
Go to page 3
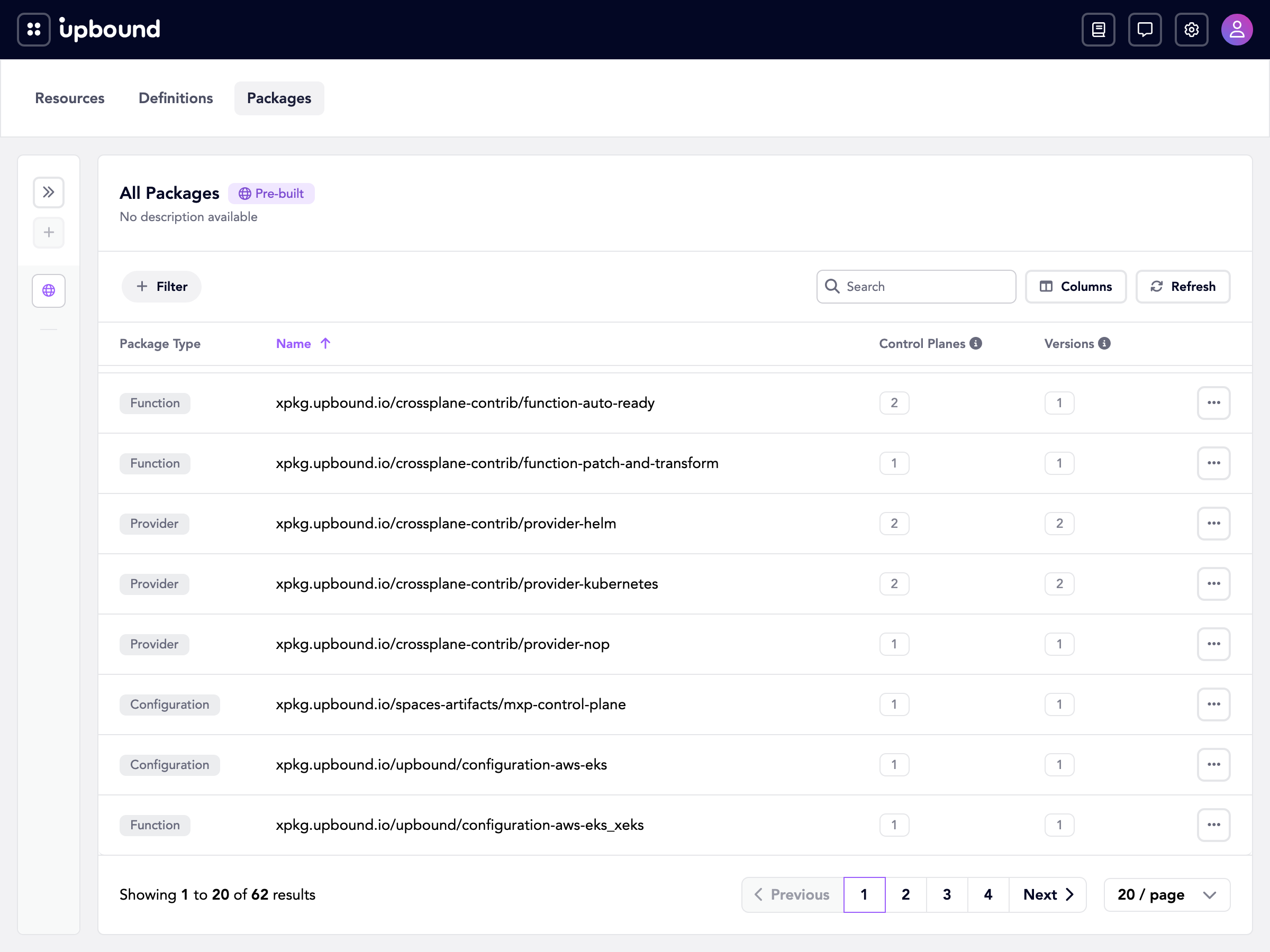click(947, 895)
